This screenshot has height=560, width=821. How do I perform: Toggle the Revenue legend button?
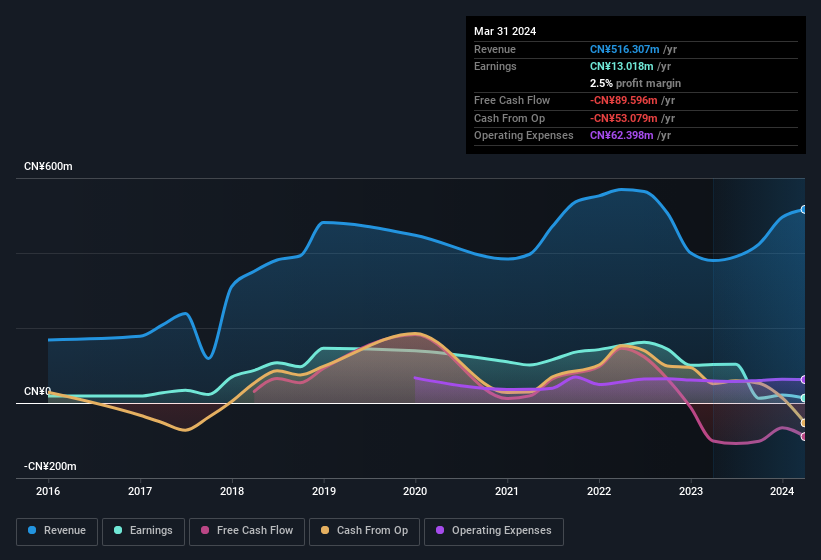(57, 532)
